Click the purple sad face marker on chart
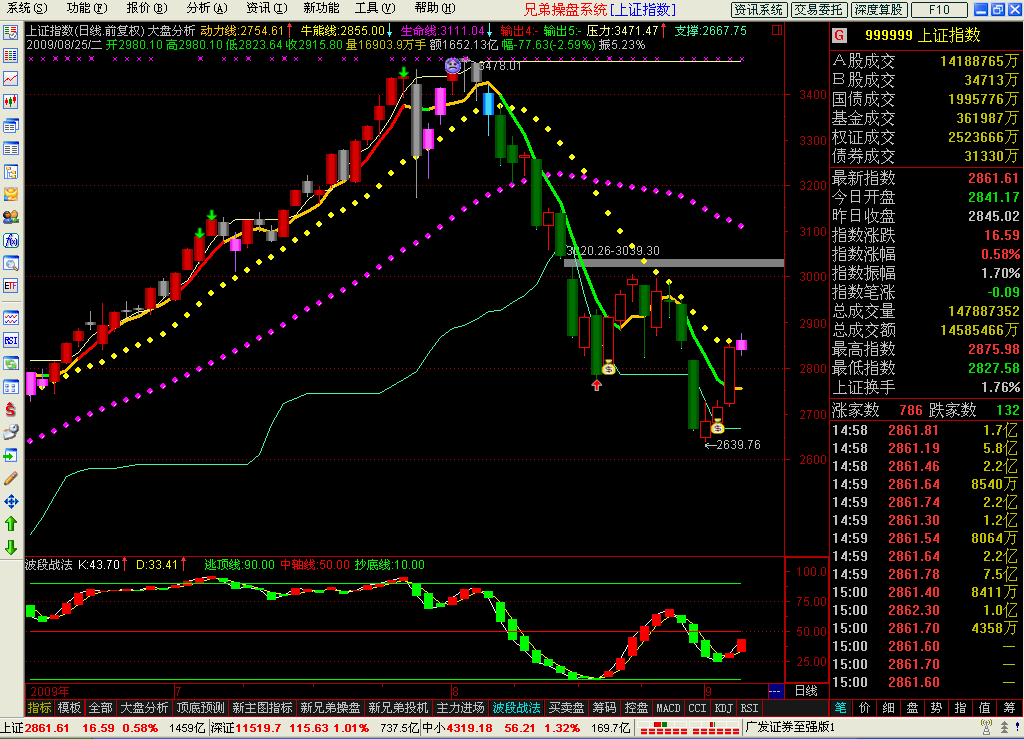 [453, 65]
